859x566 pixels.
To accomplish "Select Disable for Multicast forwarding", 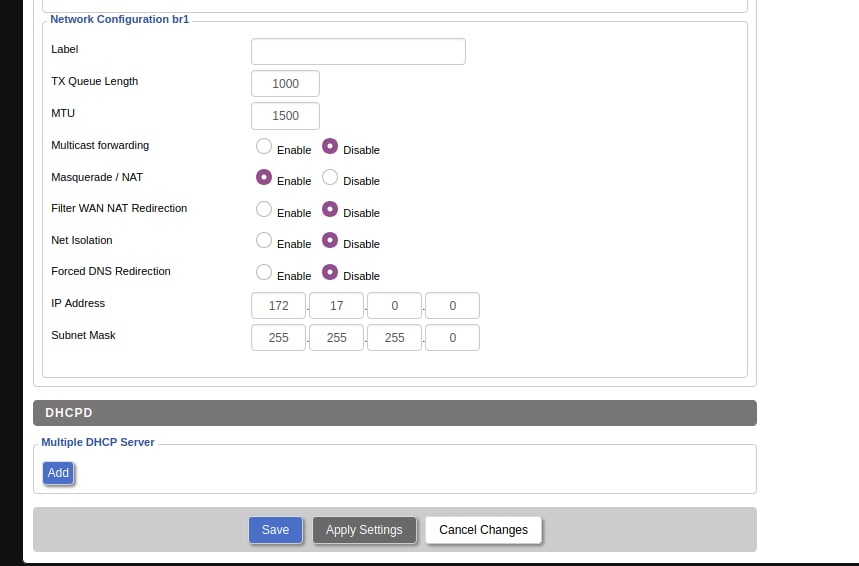I will click(330, 146).
